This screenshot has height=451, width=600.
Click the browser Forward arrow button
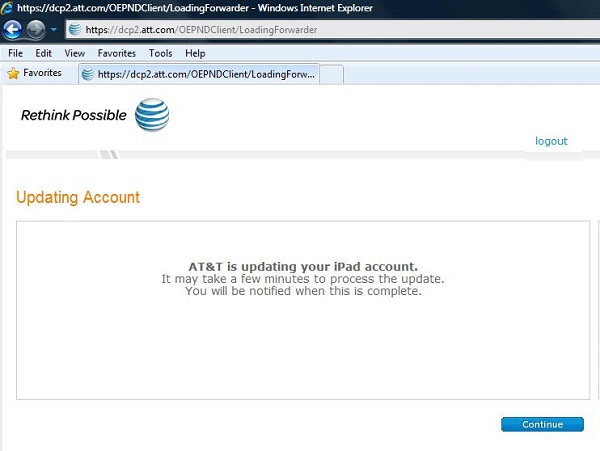(36, 30)
